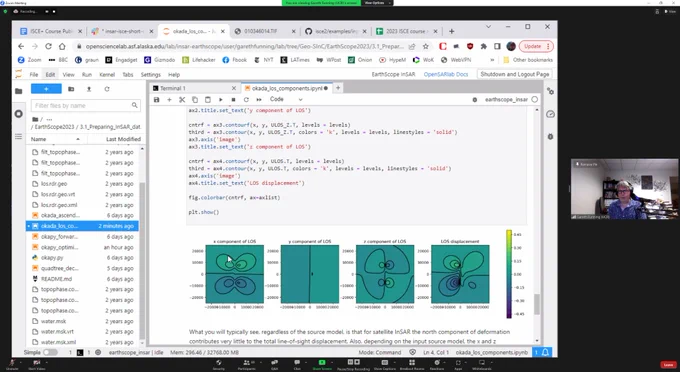Click the blue new launcher plus button
This screenshot has height=372, width=680.
tap(46, 89)
